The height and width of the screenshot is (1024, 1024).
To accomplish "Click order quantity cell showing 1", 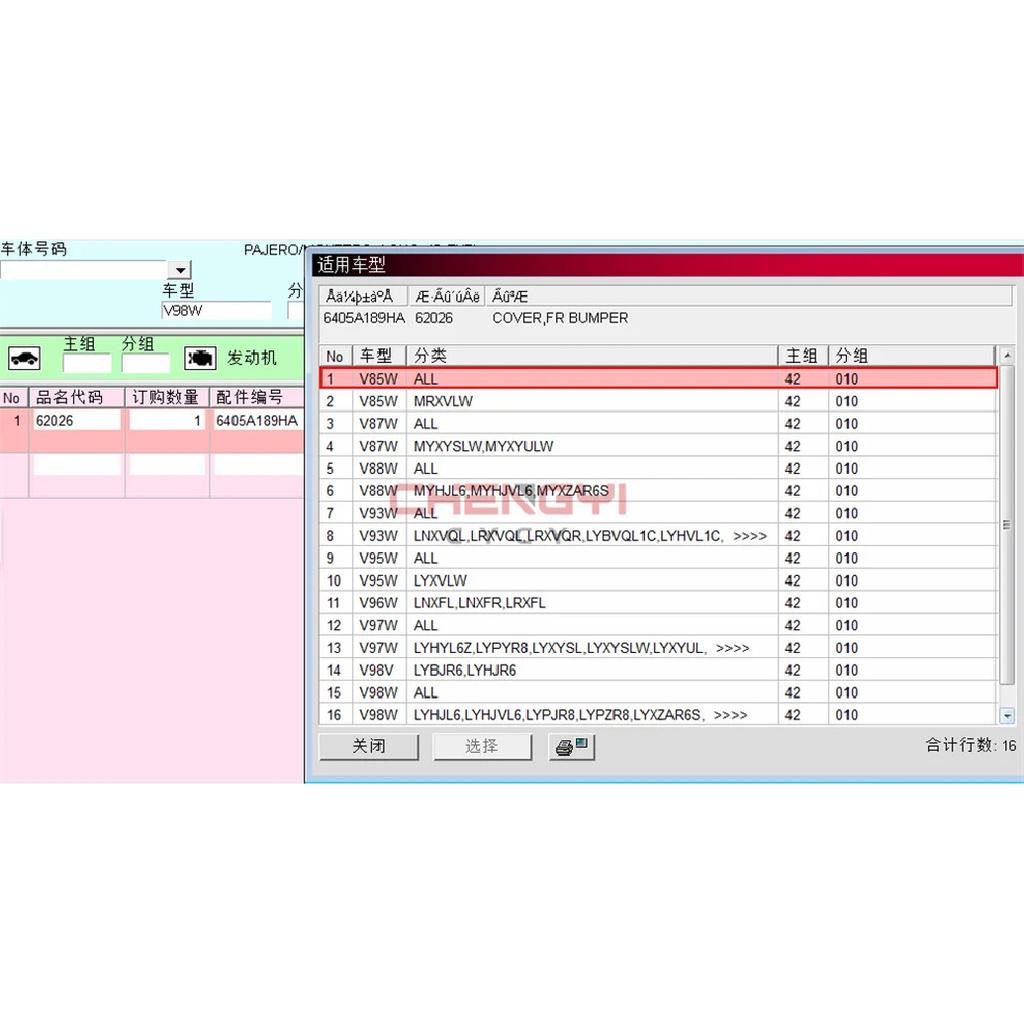I will point(167,421).
